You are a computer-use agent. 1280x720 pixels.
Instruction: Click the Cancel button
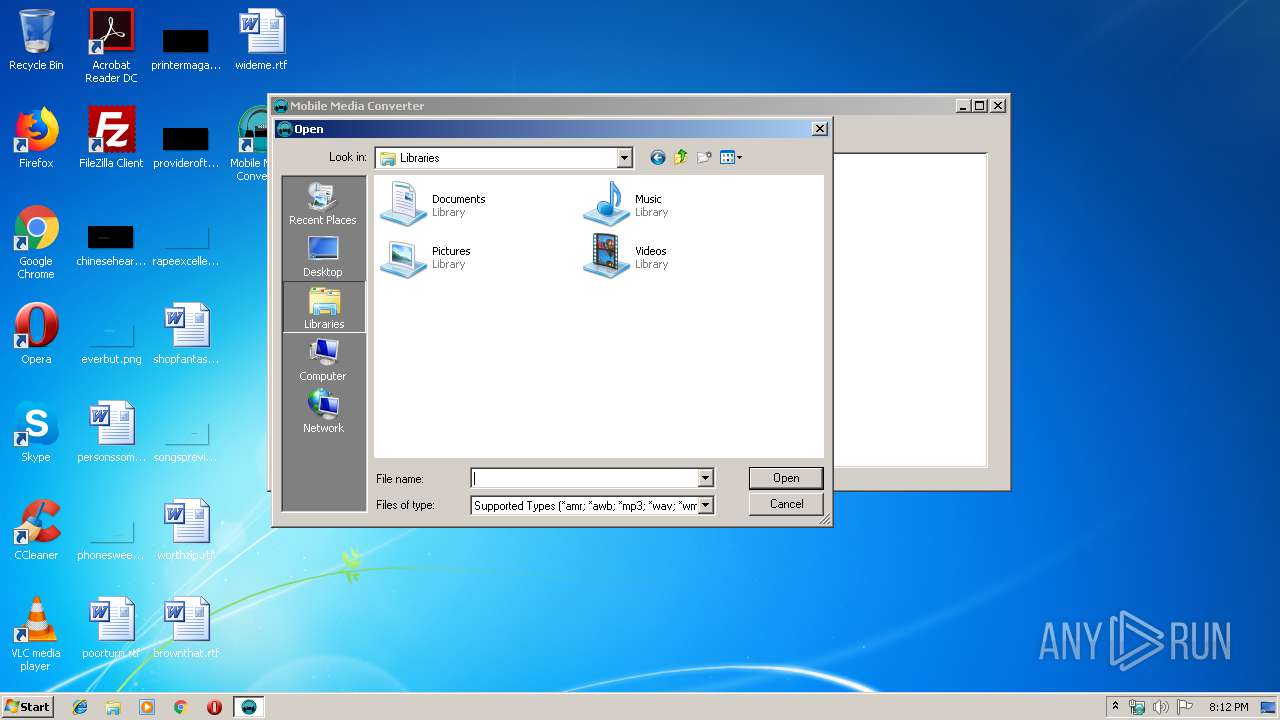tap(786, 504)
